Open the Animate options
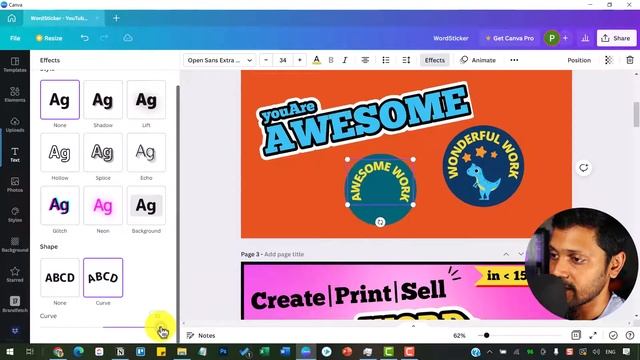 [x=478, y=60]
